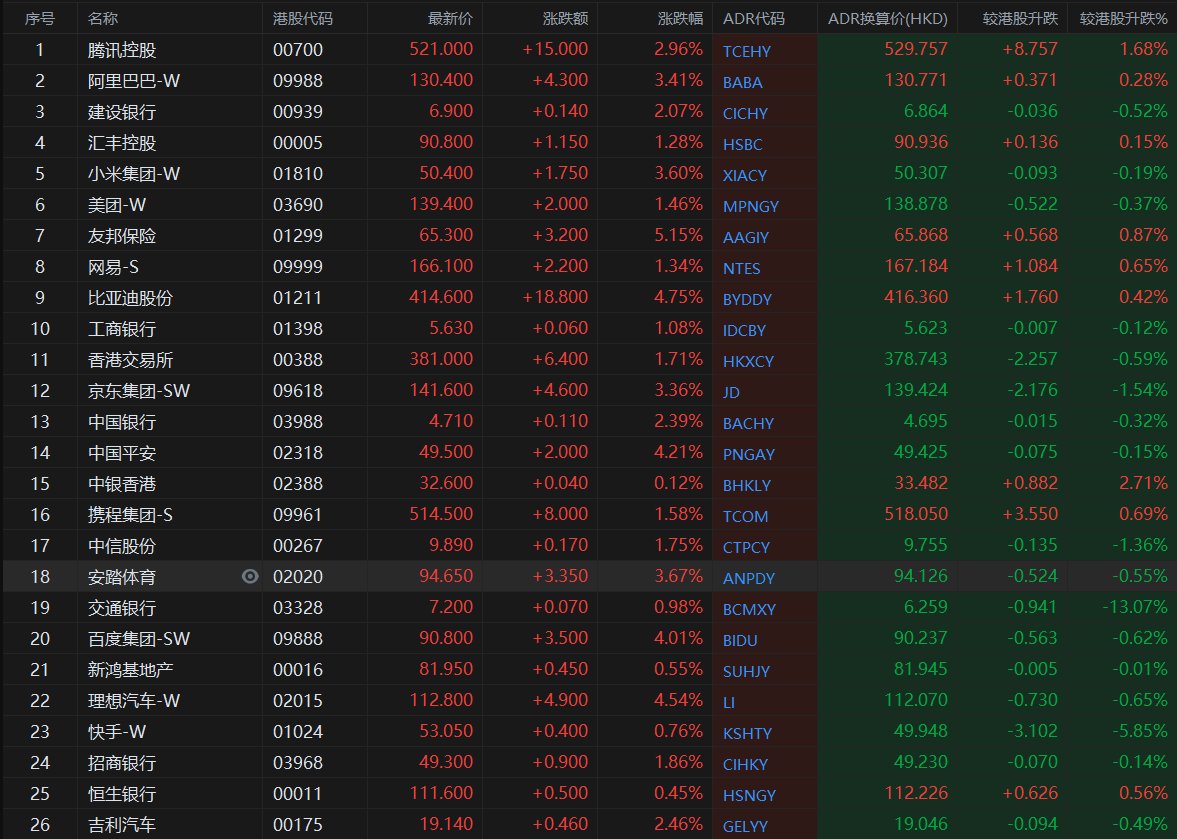Click the ADR代码 column header

click(x=754, y=19)
